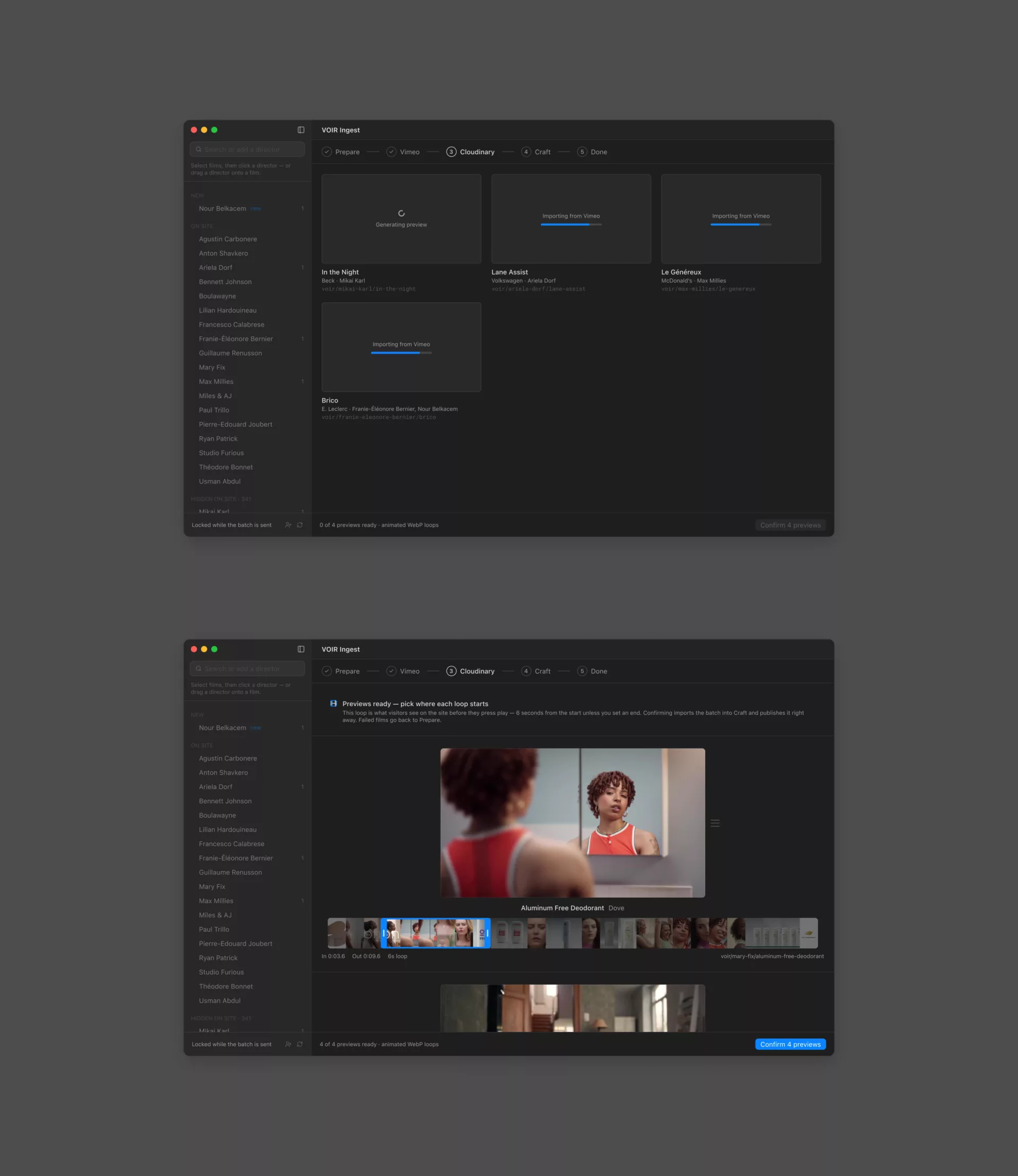This screenshot has width=1018, height=1176.
Task: Click Le Généreux import progress bar
Action: click(741, 224)
